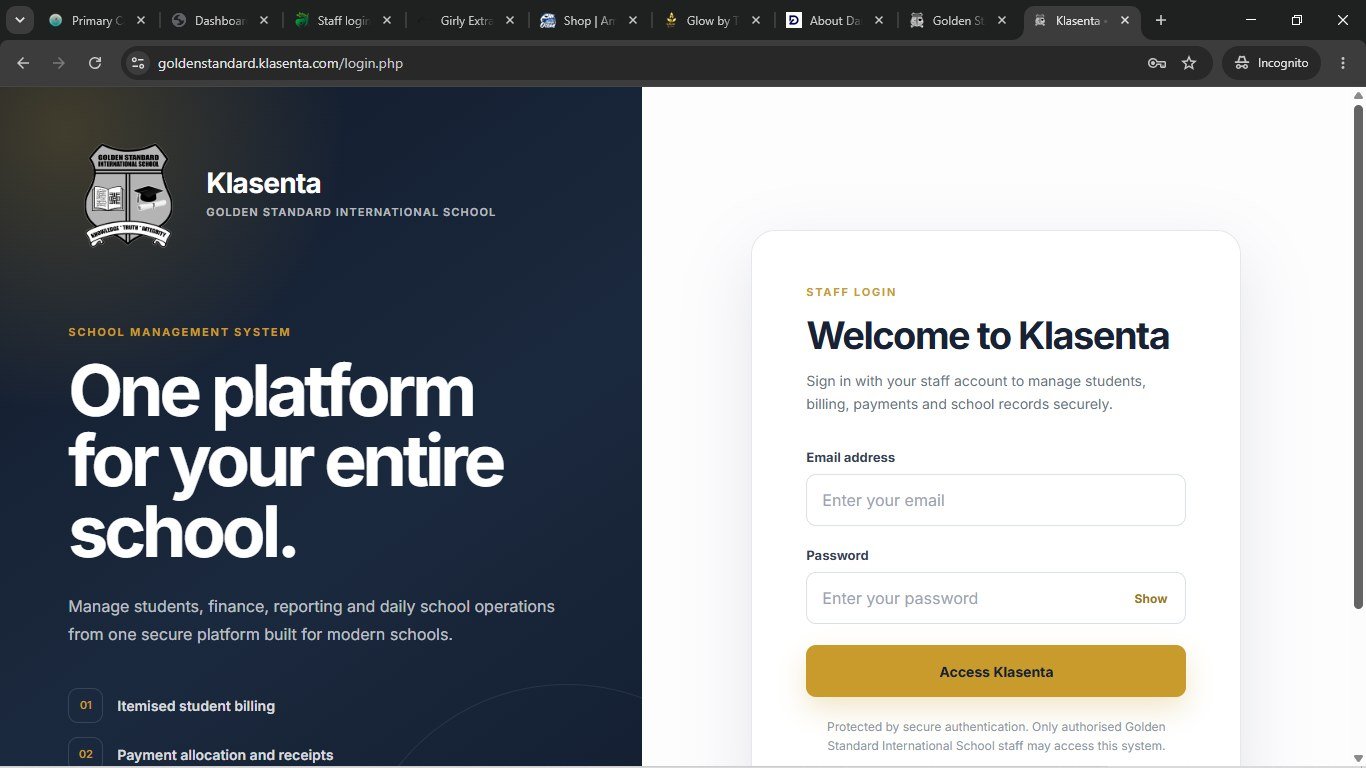1366x768 pixels.
Task: Click the browser Forward arrow
Action: click(59, 63)
